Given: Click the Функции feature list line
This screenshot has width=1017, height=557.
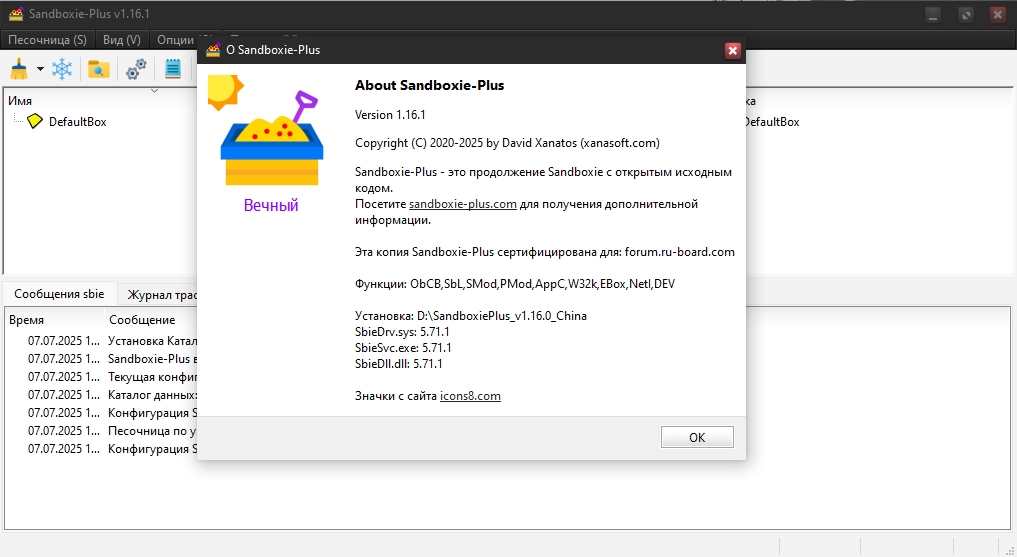Looking at the screenshot, I should [x=515, y=284].
